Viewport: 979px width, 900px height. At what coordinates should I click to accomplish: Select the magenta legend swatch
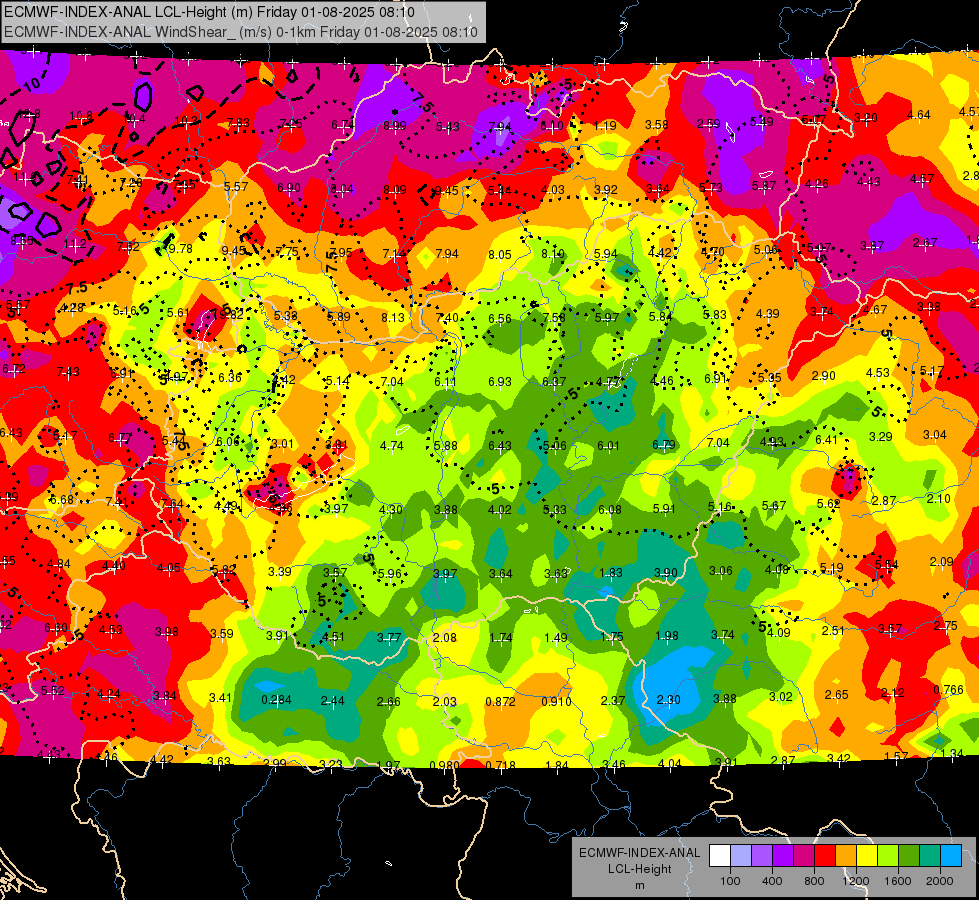(804, 856)
